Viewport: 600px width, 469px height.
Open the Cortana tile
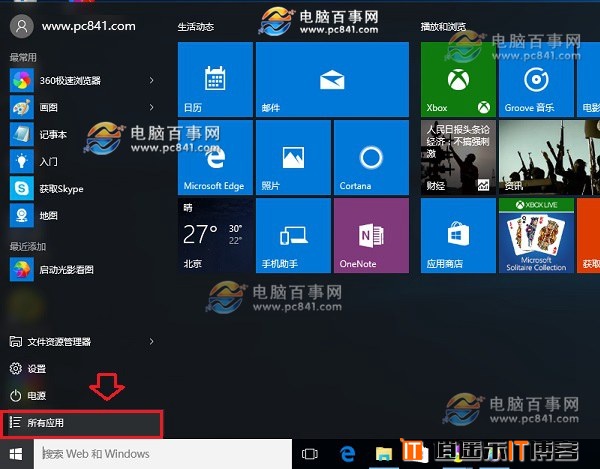tap(371, 158)
